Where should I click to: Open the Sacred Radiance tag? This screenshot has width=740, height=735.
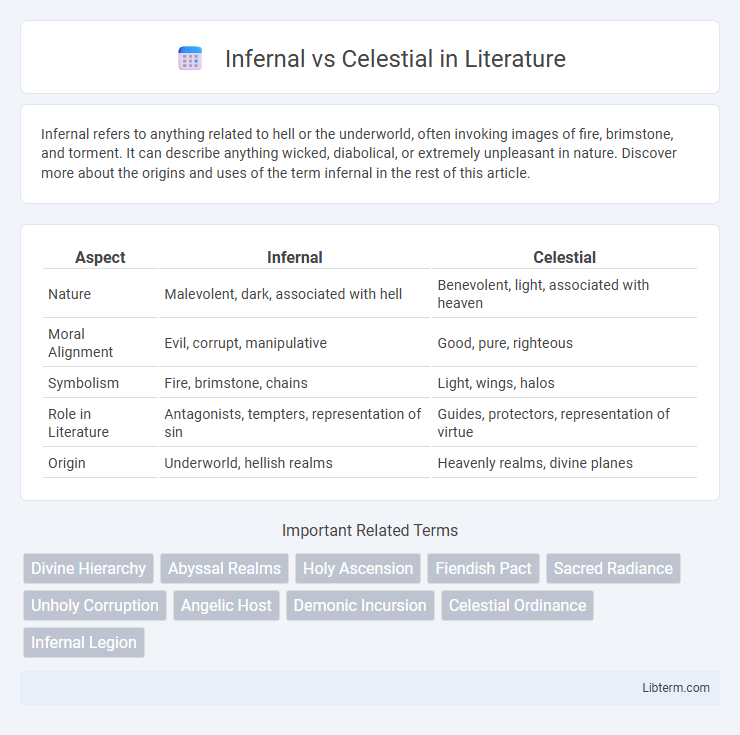tap(613, 568)
